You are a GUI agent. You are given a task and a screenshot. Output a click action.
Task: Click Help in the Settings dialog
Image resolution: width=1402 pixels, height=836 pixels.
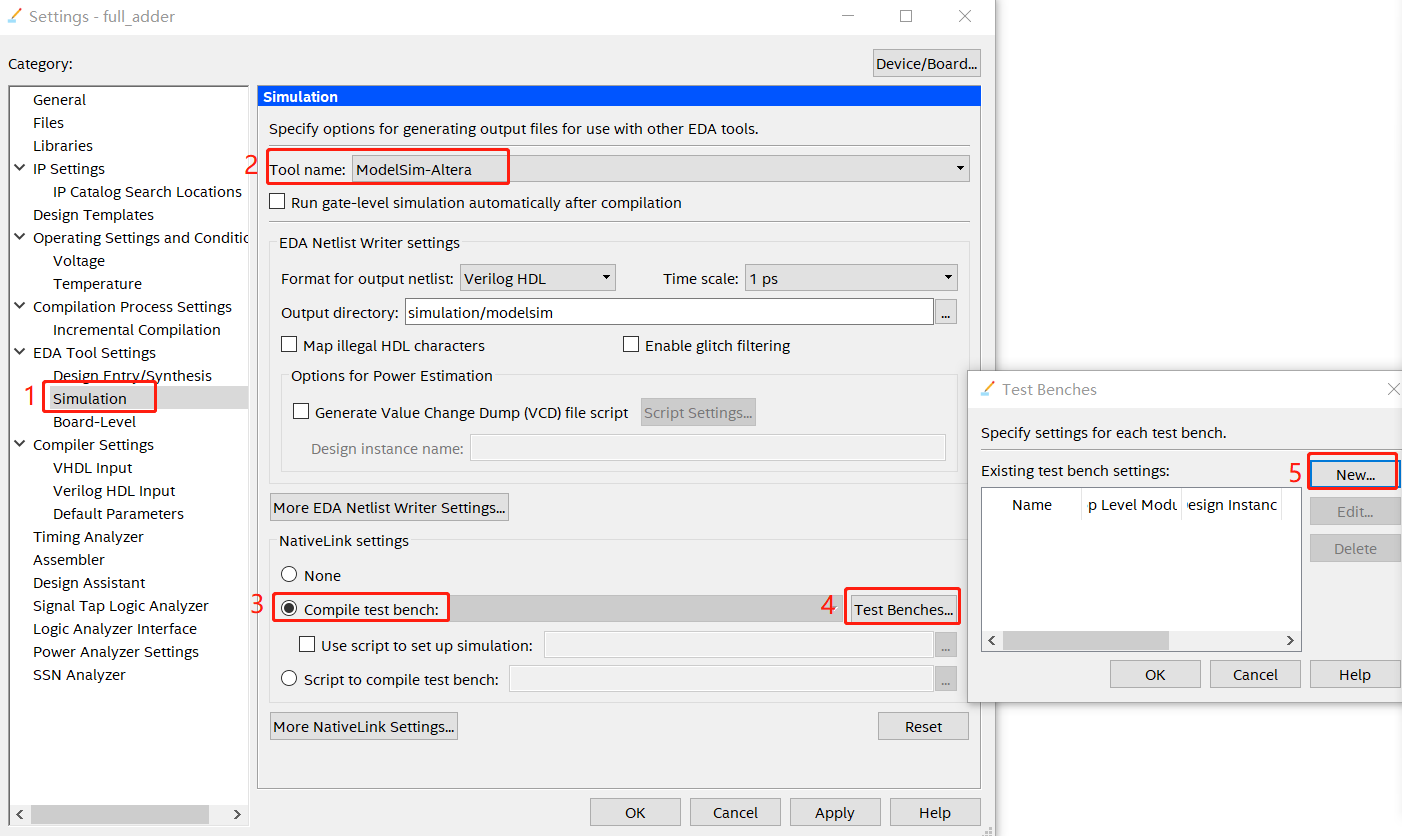click(x=935, y=812)
